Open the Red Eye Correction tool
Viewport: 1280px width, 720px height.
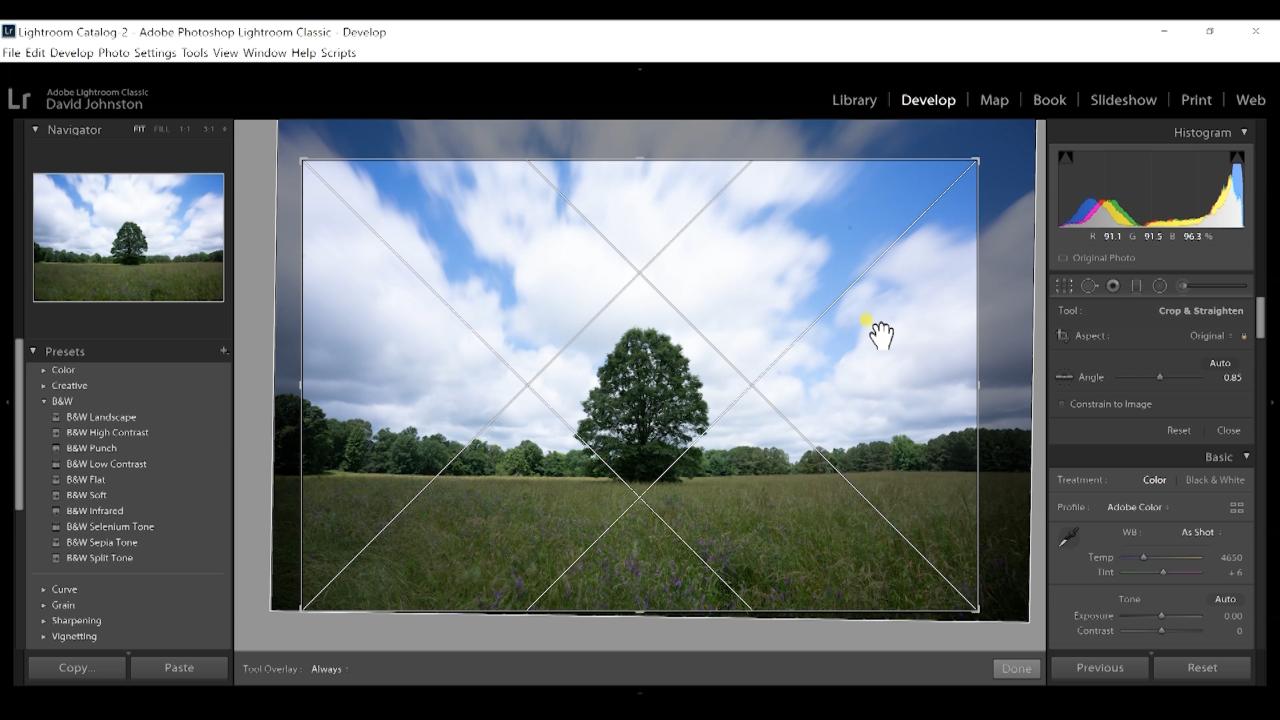click(x=1112, y=285)
